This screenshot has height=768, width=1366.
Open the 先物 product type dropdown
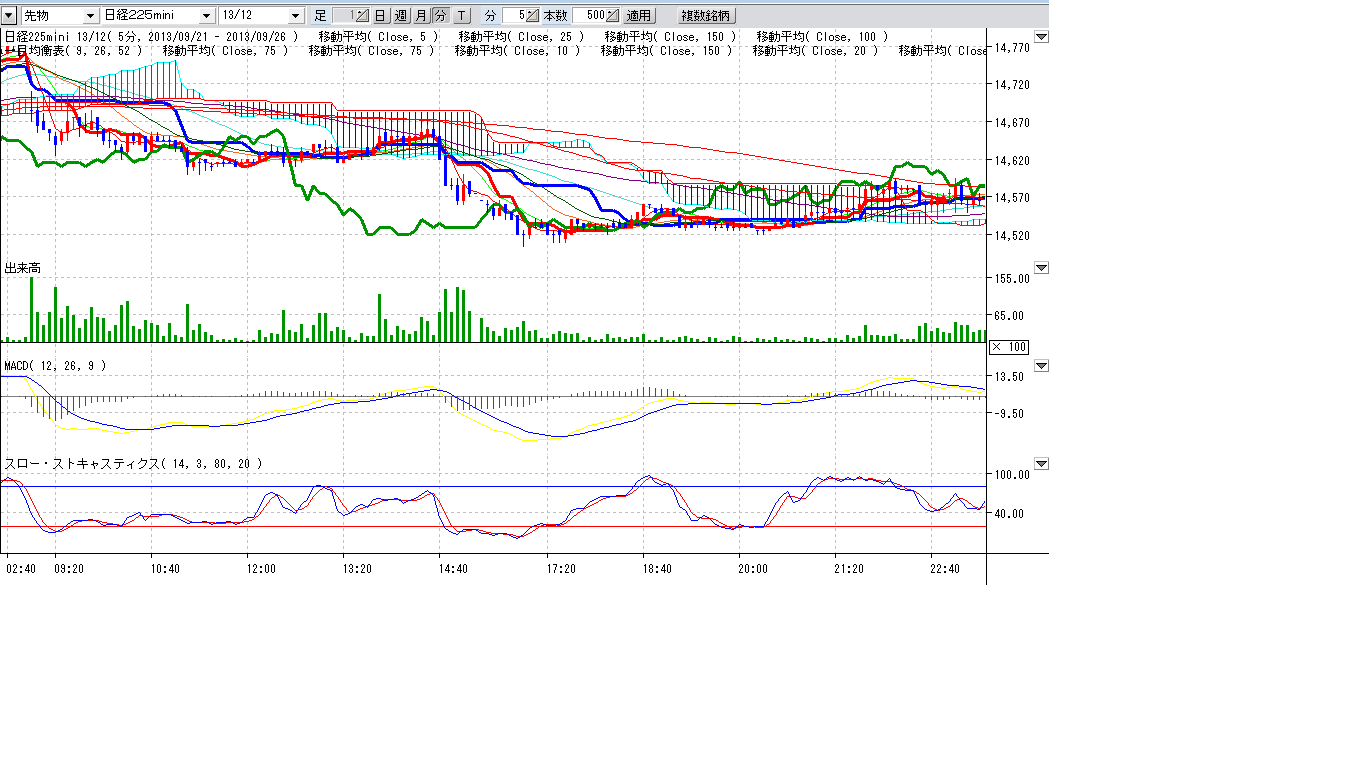[x=90, y=16]
